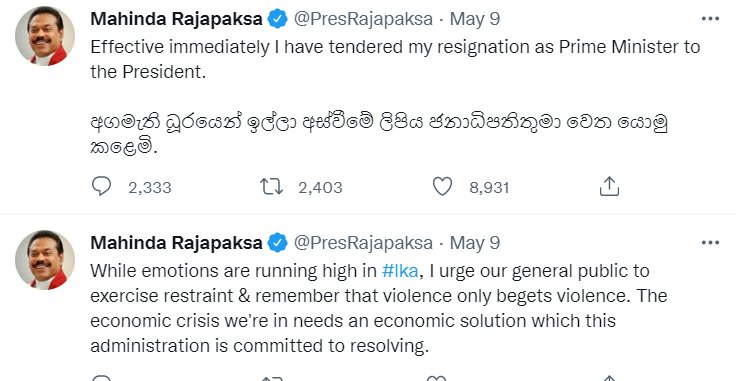Reply to the resignation tweet
The height and width of the screenshot is (381, 736).
point(101,186)
